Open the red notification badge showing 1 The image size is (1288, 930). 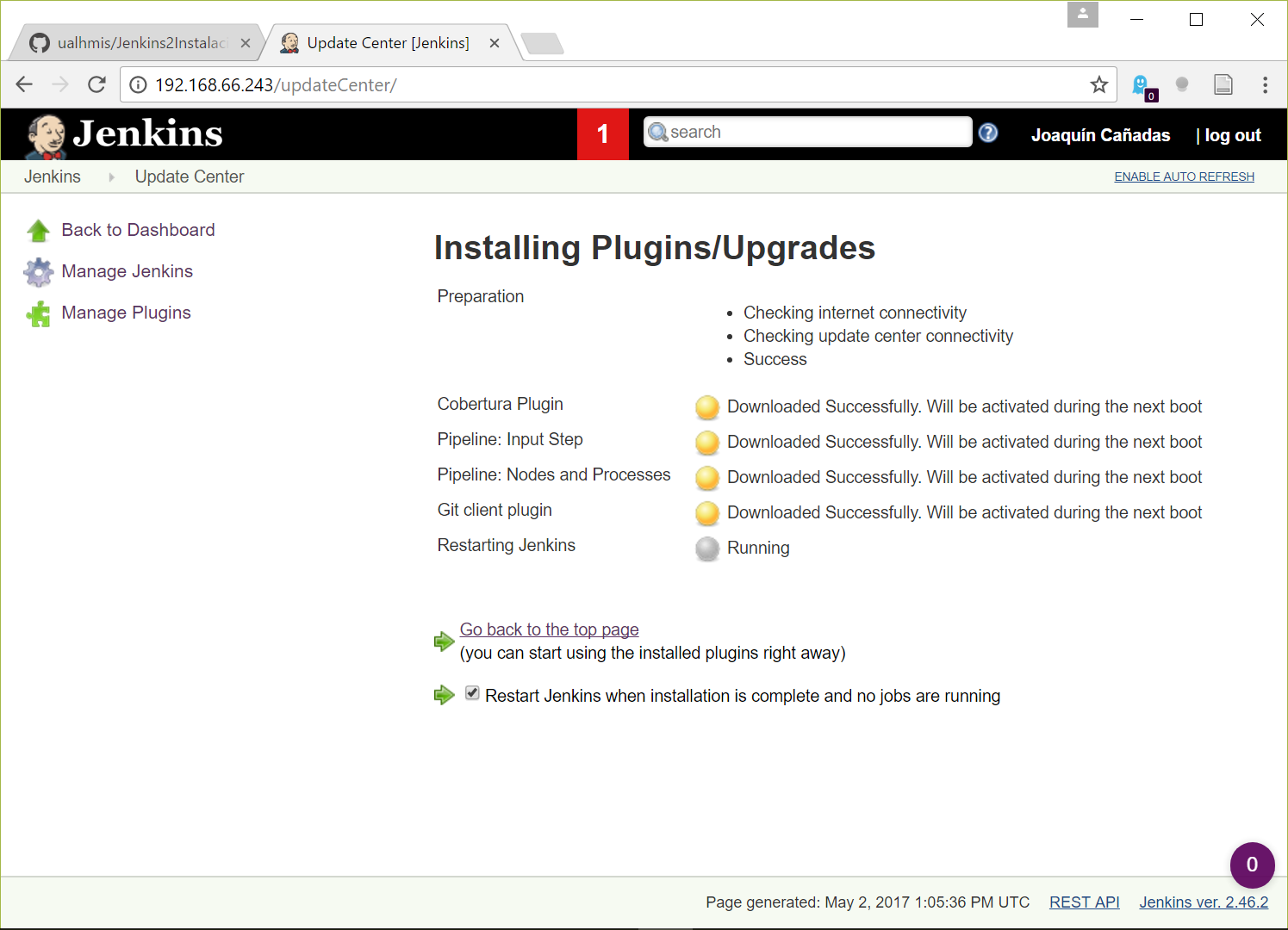point(603,134)
